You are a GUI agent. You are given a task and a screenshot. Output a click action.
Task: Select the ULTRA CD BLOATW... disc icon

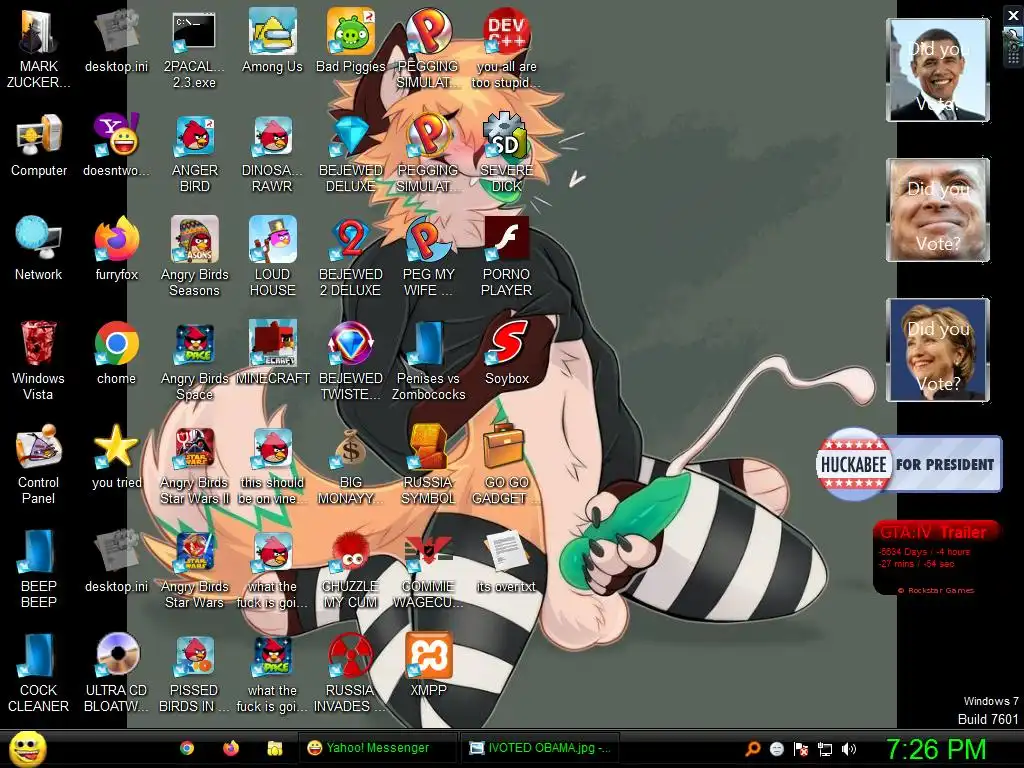[116, 673]
